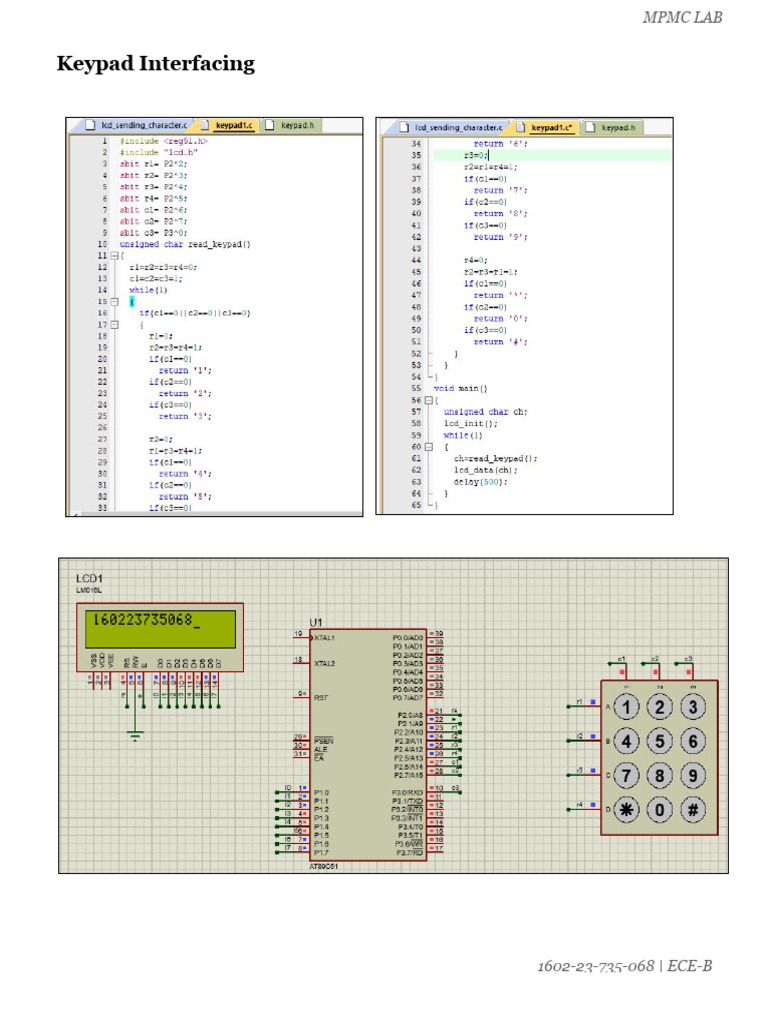Image resolution: width=768 pixels, height=1024 pixels.
Task: Click keypad hash (#) key
Action: [693, 810]
